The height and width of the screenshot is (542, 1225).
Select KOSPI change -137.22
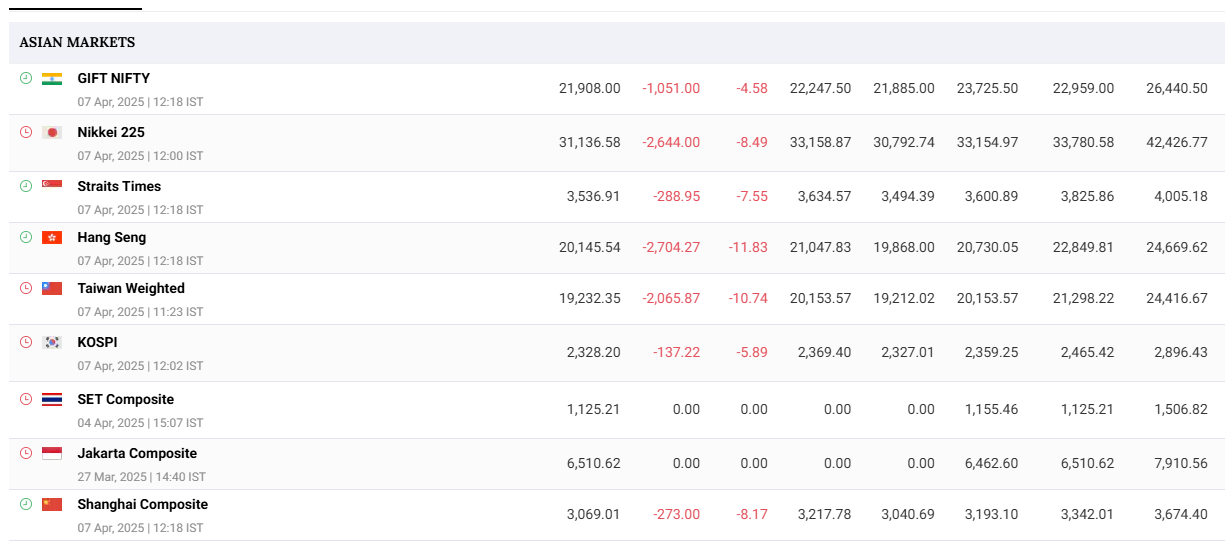click(677, 352)
